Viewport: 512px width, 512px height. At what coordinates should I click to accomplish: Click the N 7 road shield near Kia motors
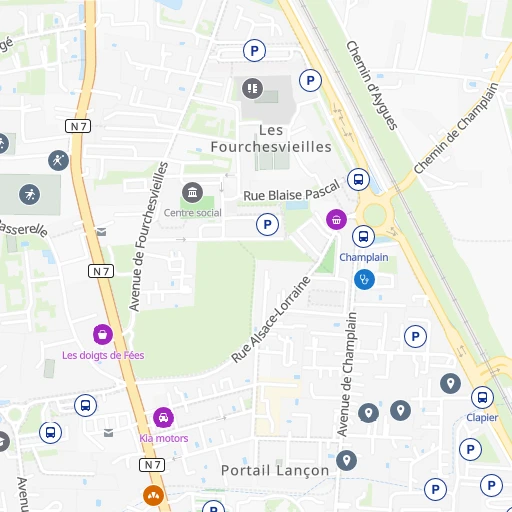pyautogui.click(x=152, y=465)
